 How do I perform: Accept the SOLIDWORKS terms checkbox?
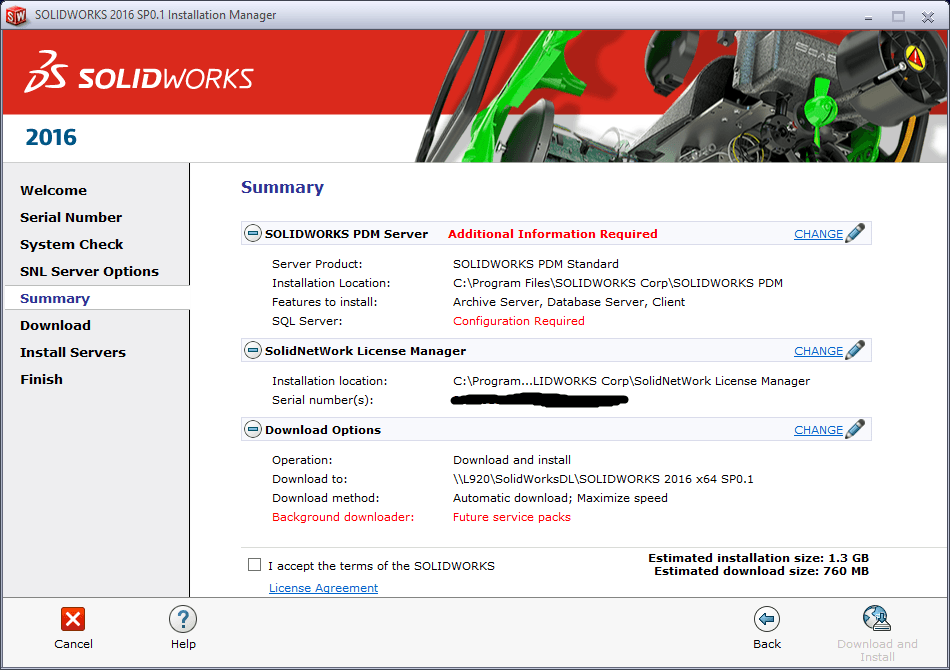click(255, 565)
